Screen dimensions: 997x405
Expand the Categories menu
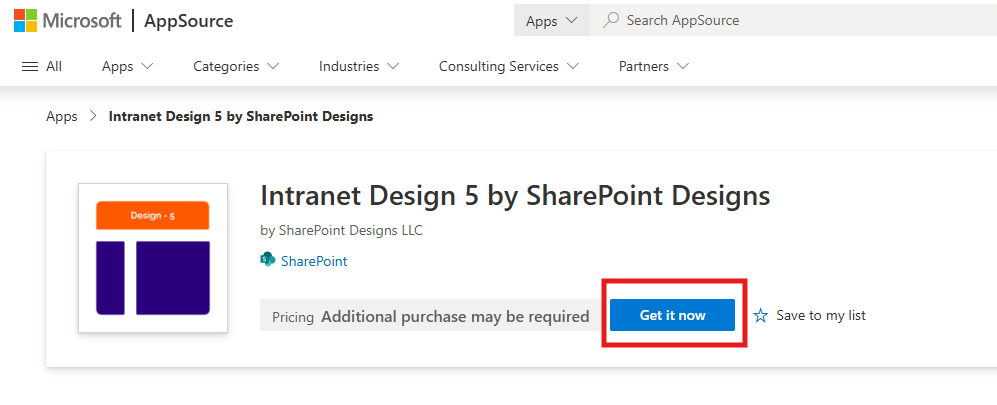tap(236, 66)
